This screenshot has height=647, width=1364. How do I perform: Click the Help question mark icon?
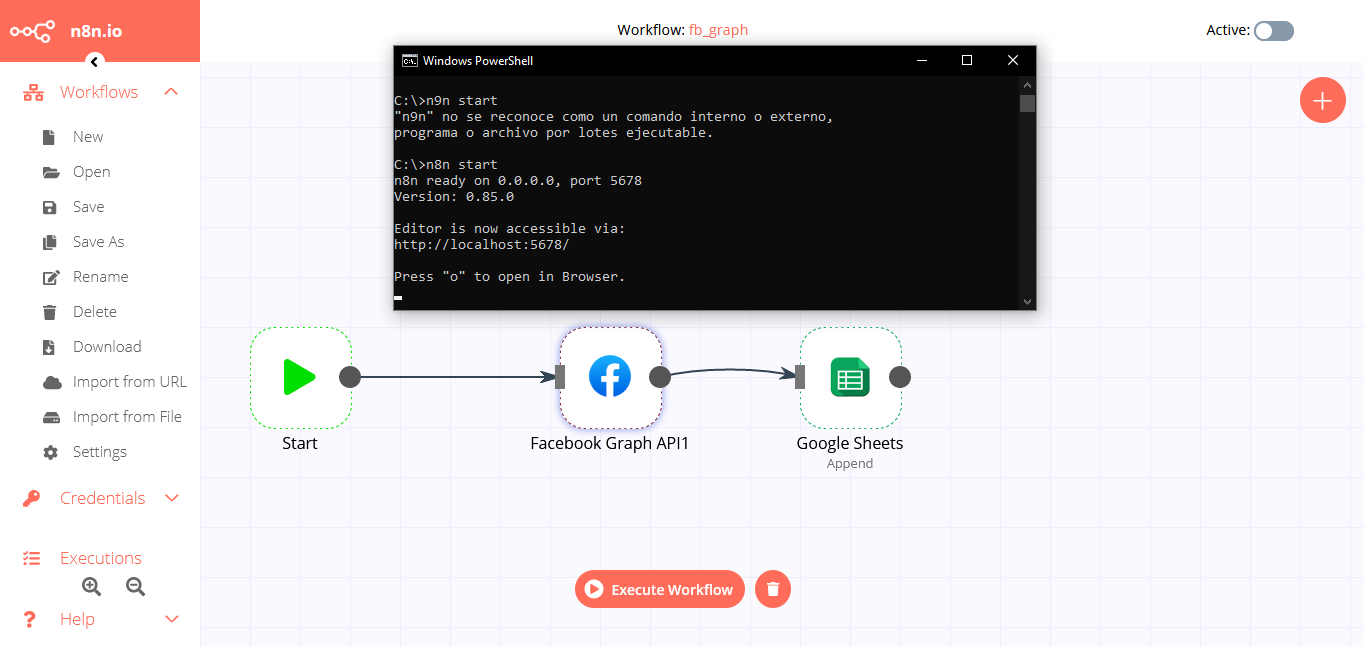(x=30, y=619)
